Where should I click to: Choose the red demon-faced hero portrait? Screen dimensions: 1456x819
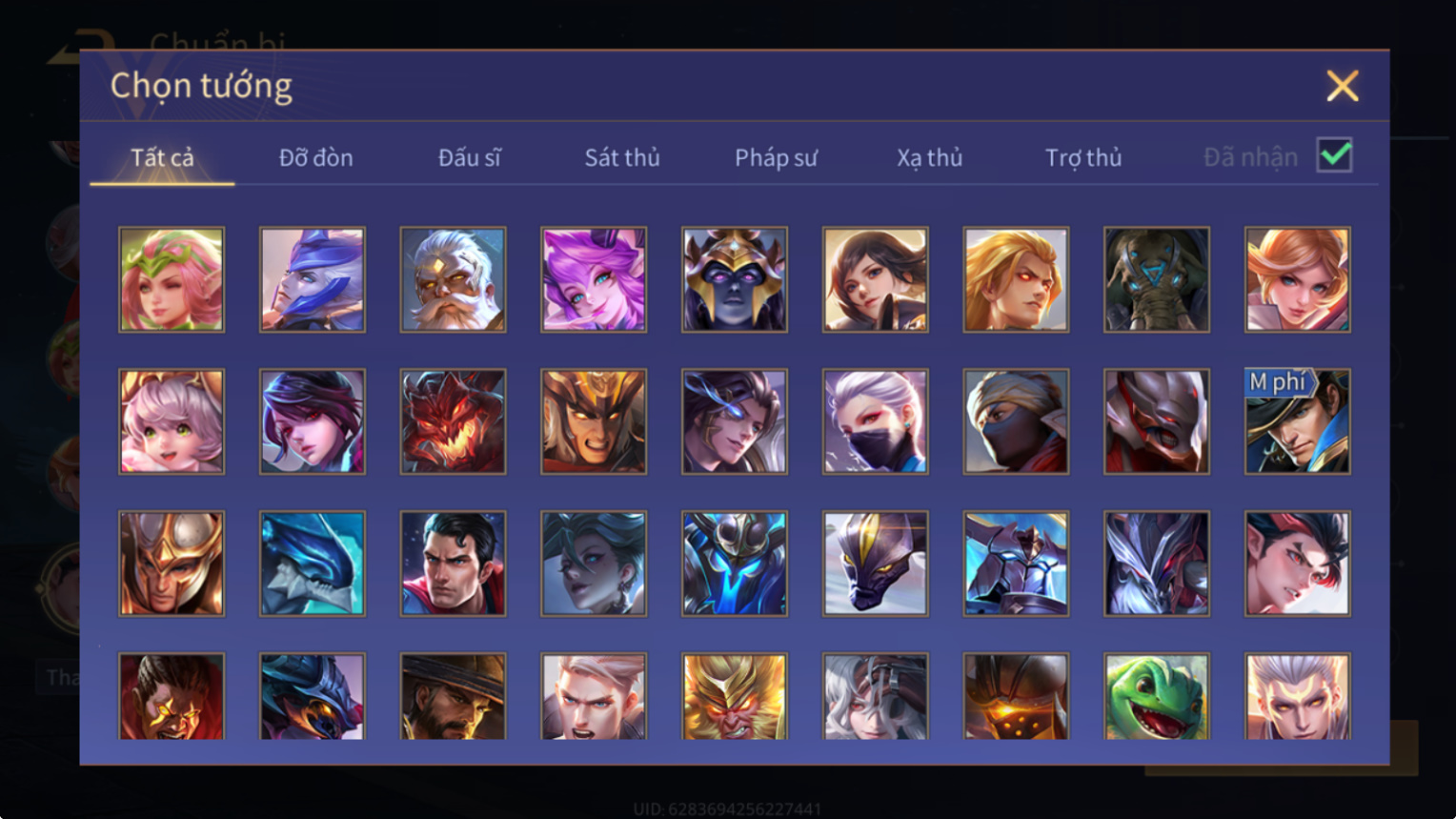click(453, 421)
